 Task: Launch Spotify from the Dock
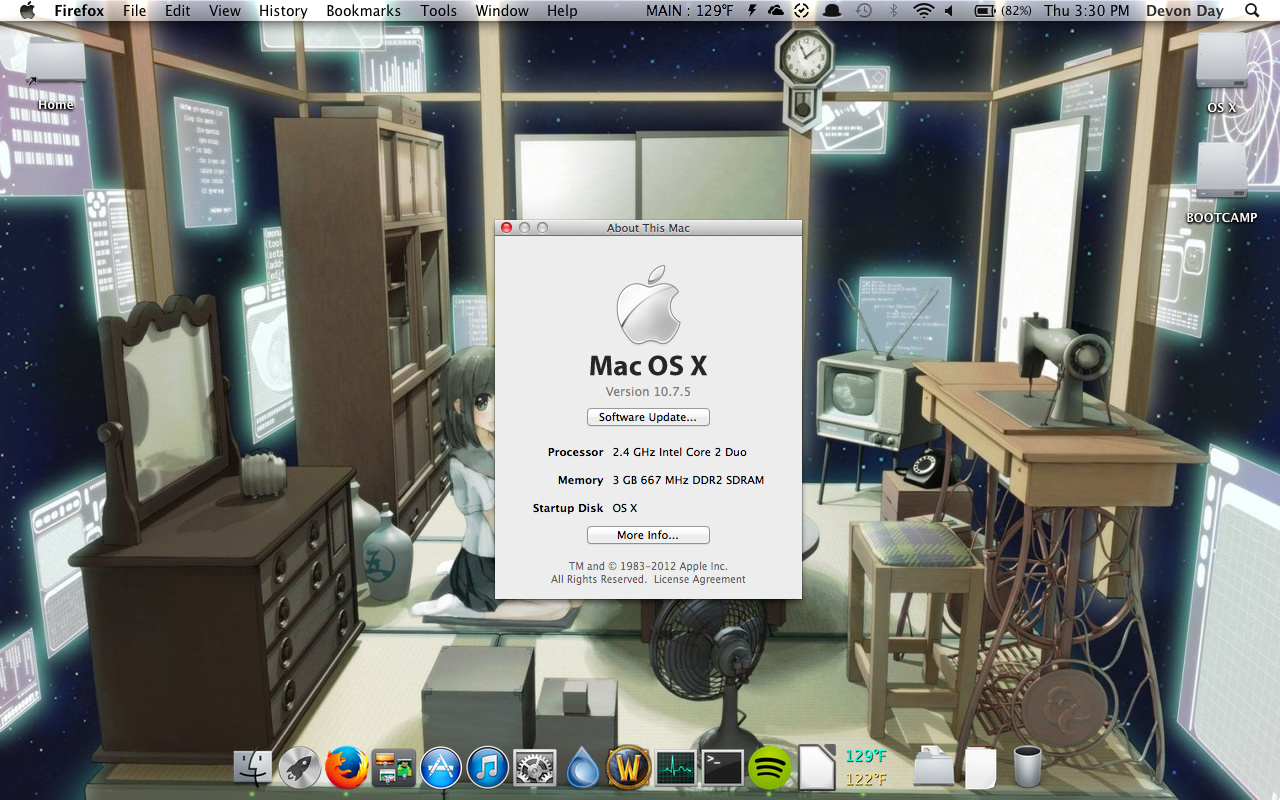coord(769,768)
